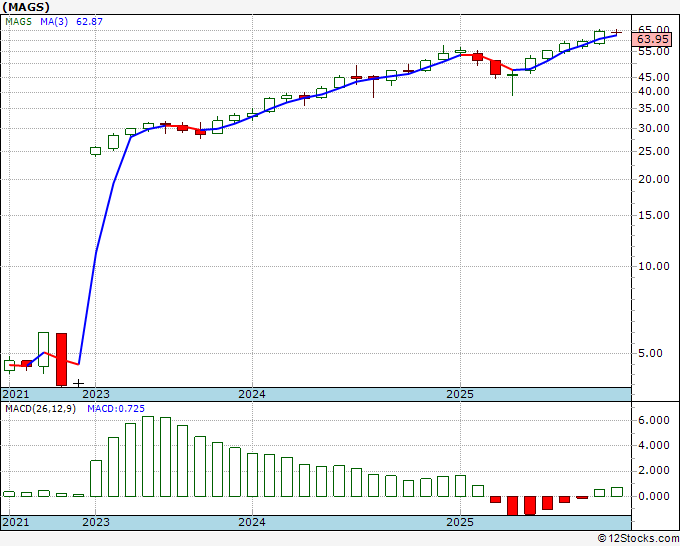Click the 2.000 MACD axis label
680x546 pixels.
654,471
